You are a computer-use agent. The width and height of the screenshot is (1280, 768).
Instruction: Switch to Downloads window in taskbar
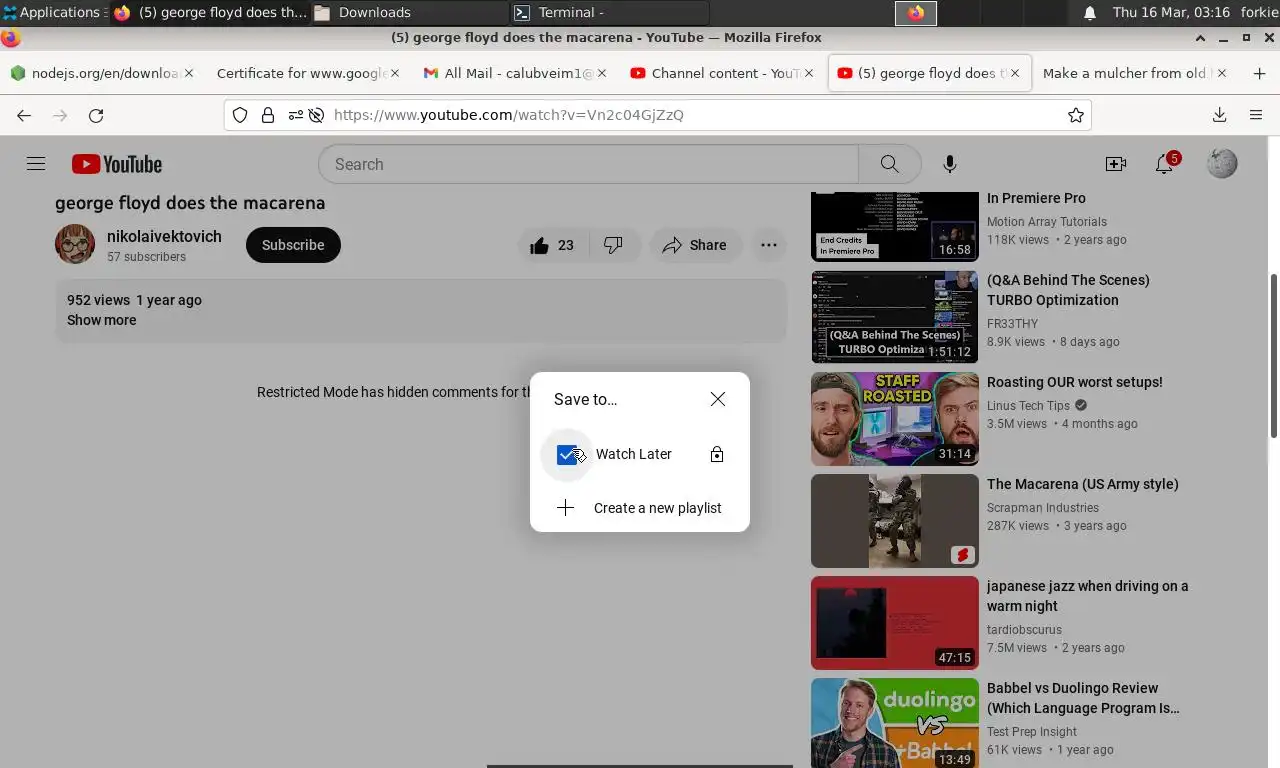coord(408,13)
